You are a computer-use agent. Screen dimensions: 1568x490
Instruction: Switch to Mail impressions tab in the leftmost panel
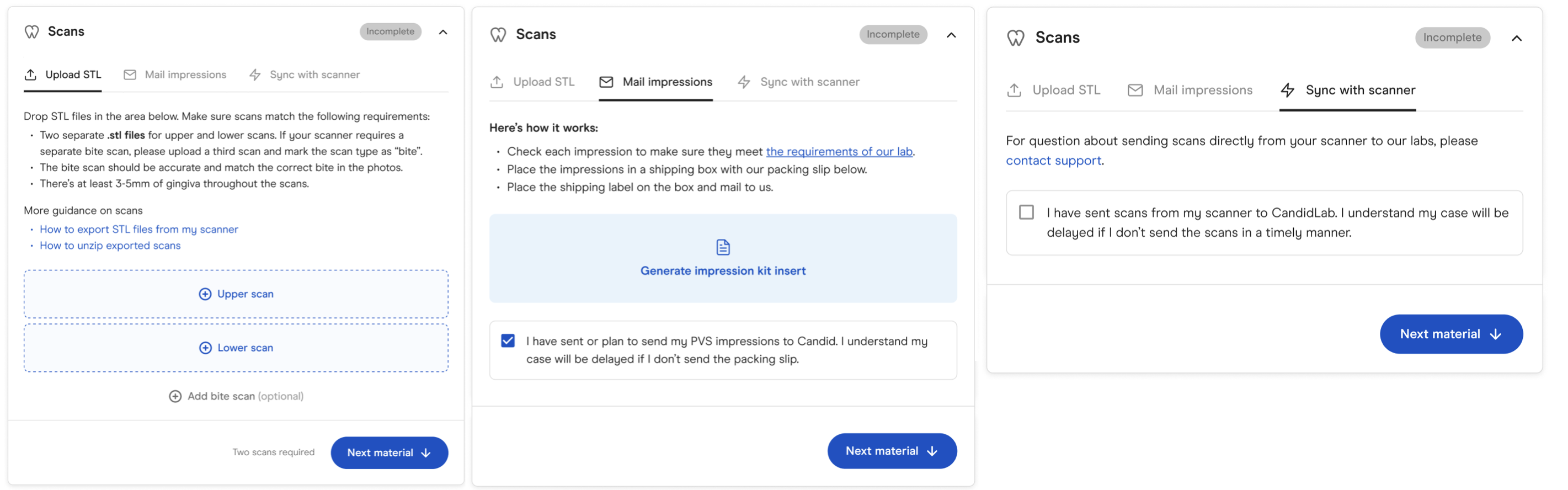coord(185,75)
